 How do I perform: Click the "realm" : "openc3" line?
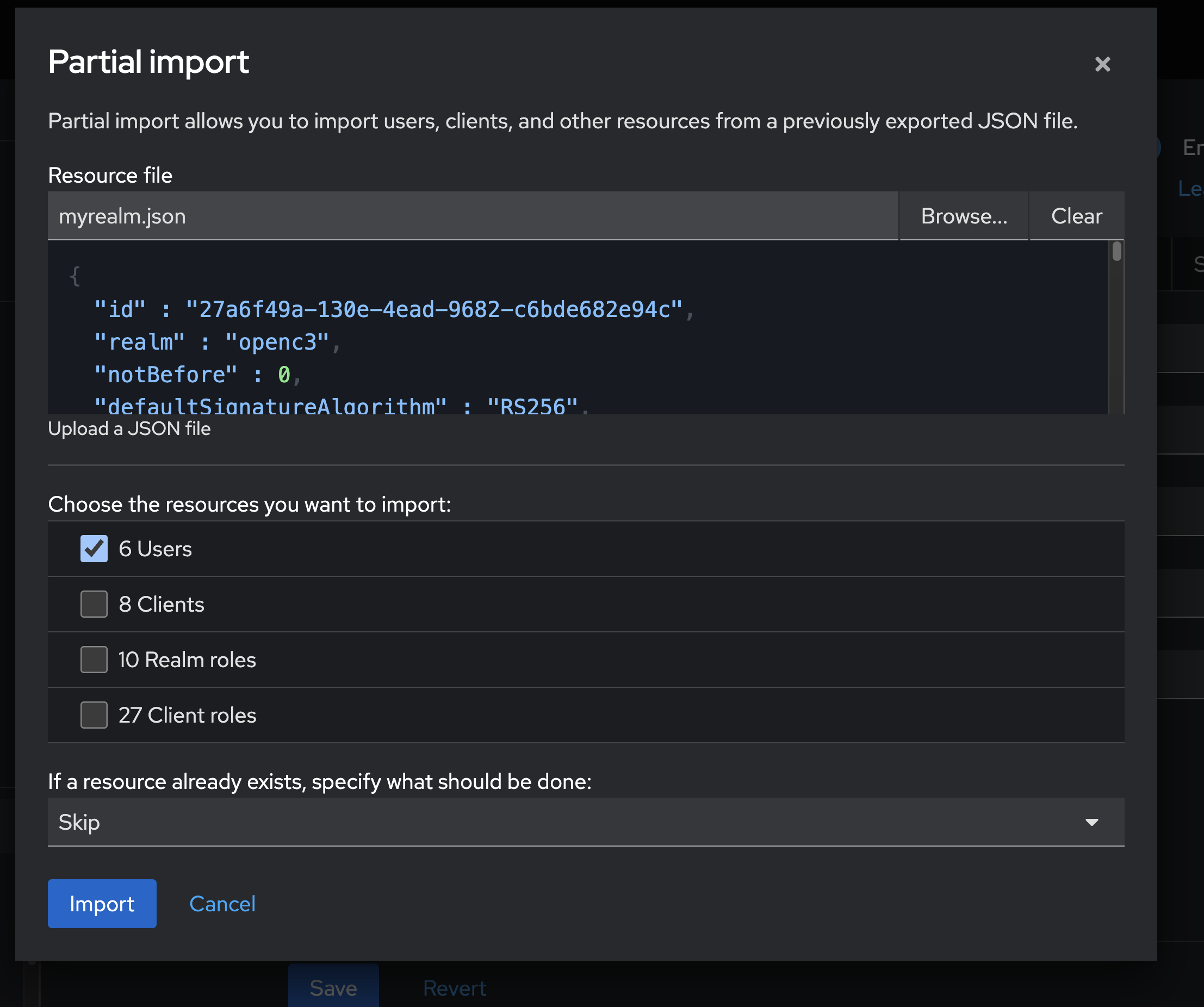(218, 342)
